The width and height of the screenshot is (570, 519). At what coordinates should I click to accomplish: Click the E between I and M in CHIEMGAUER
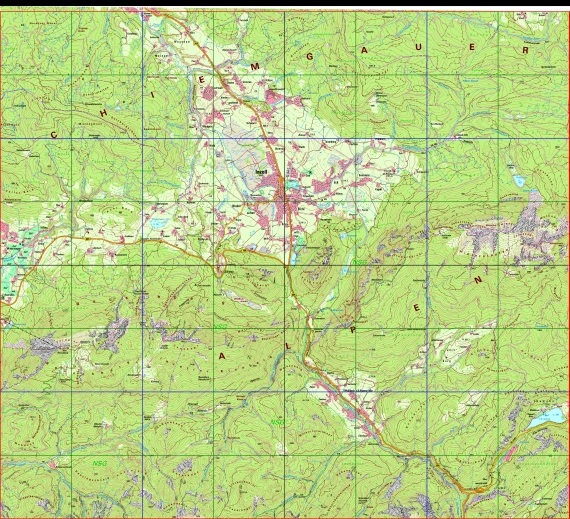coord(201,80)
